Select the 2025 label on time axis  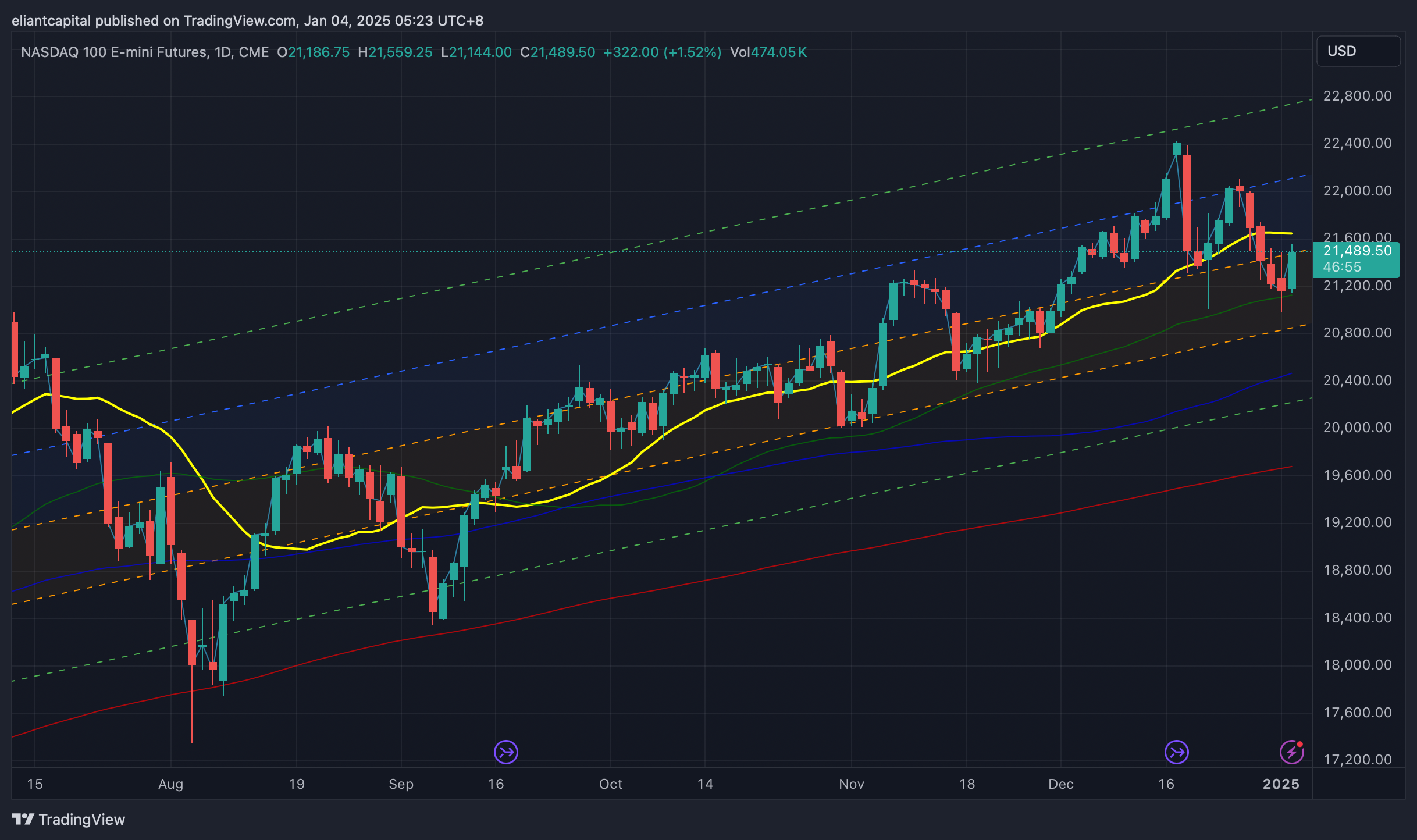tap(1281, 784)
